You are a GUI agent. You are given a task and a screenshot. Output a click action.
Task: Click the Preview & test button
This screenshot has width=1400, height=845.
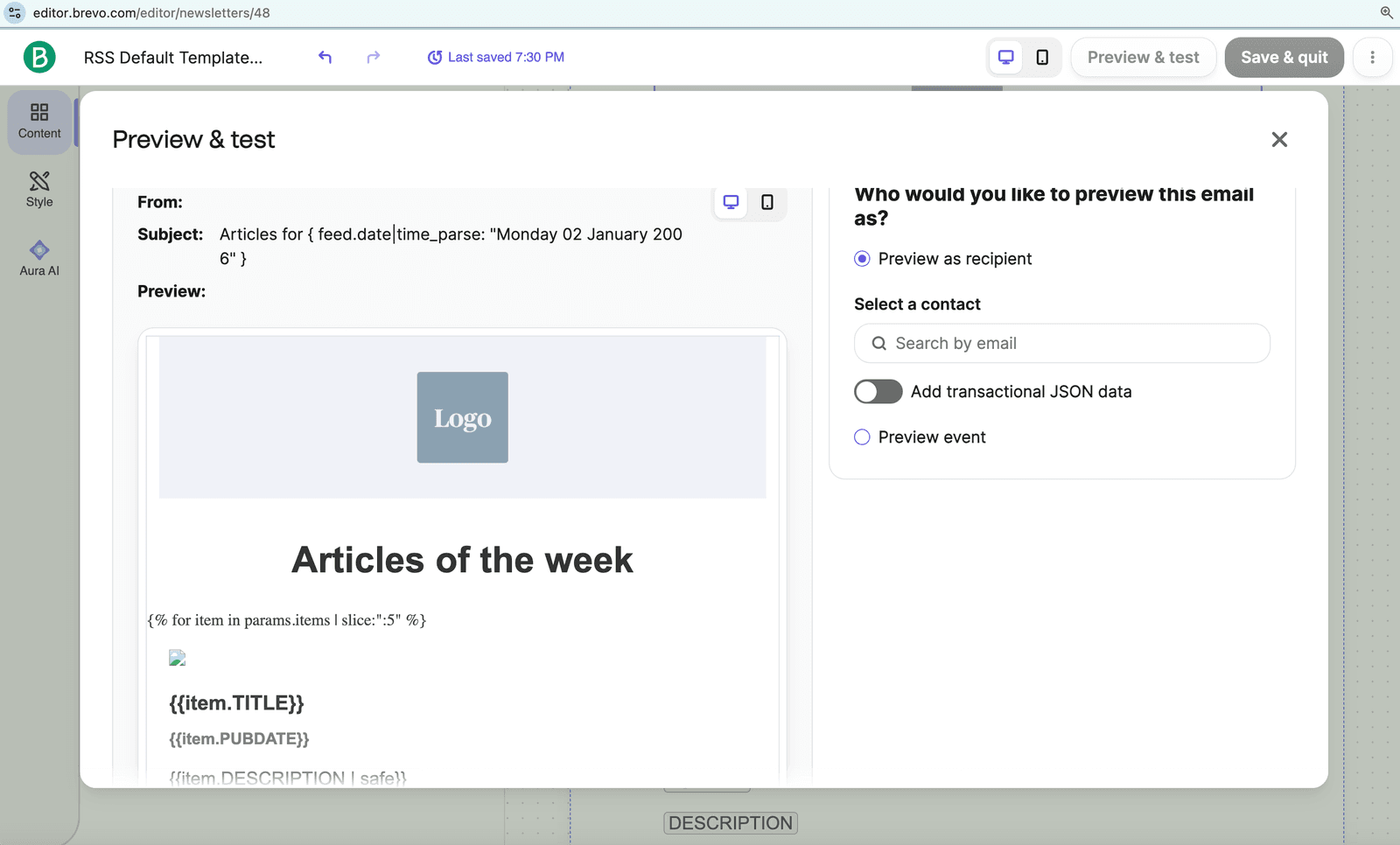(x=1144, y=57)
